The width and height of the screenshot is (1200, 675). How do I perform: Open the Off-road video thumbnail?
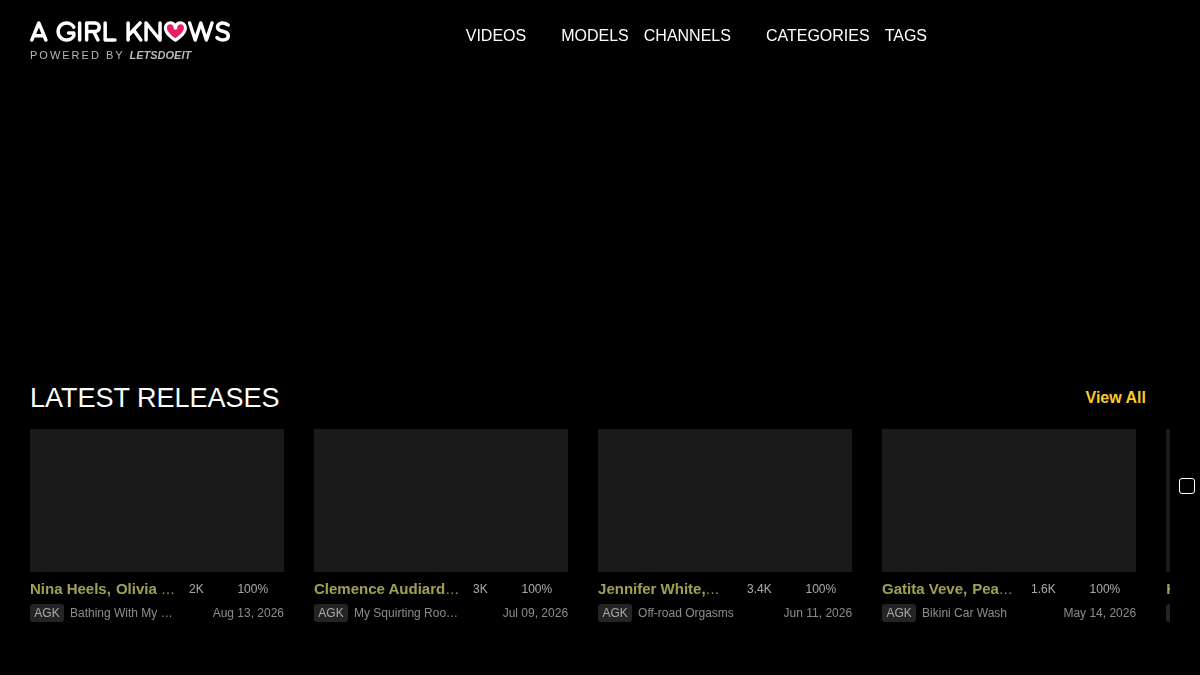[725, 500]
